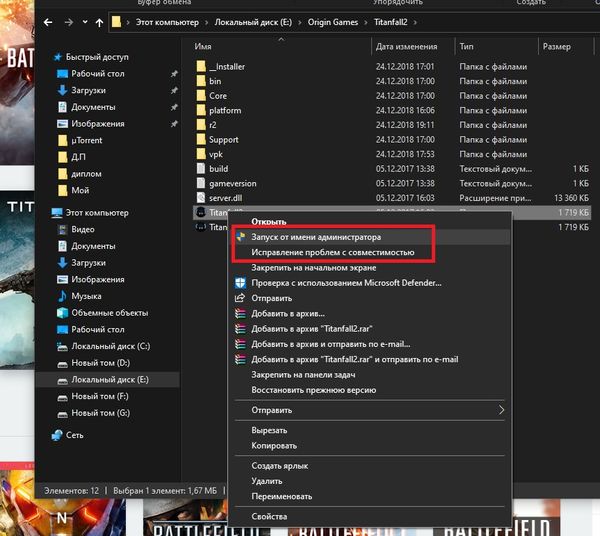The height and width of the screenshot is (536, 600).
Task: Select the gameversion text file
Action: (233, 184)
